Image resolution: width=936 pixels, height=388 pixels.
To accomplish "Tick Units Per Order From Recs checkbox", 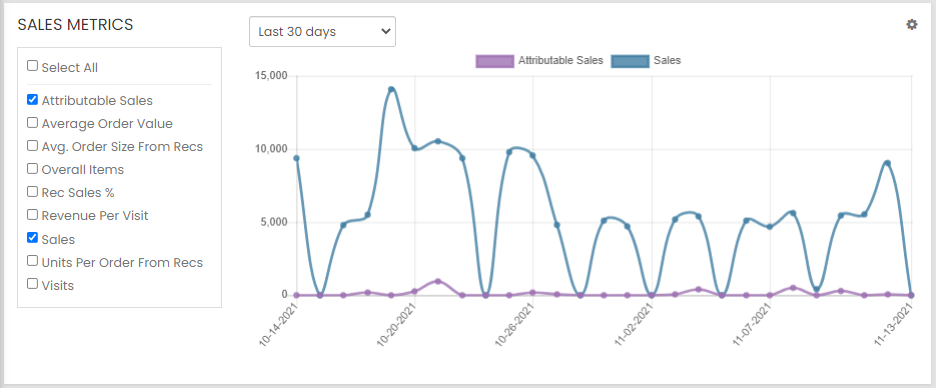I will click(32, 261).
